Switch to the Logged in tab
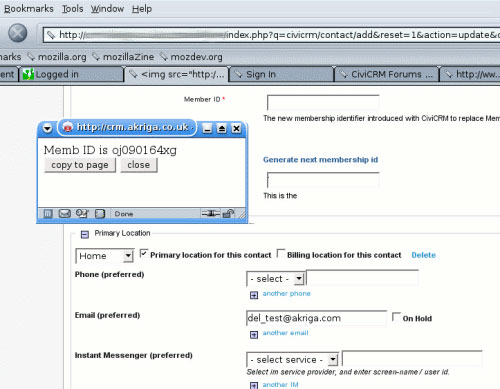This screenshot has width=500, height=389. [x=71, y=74]
